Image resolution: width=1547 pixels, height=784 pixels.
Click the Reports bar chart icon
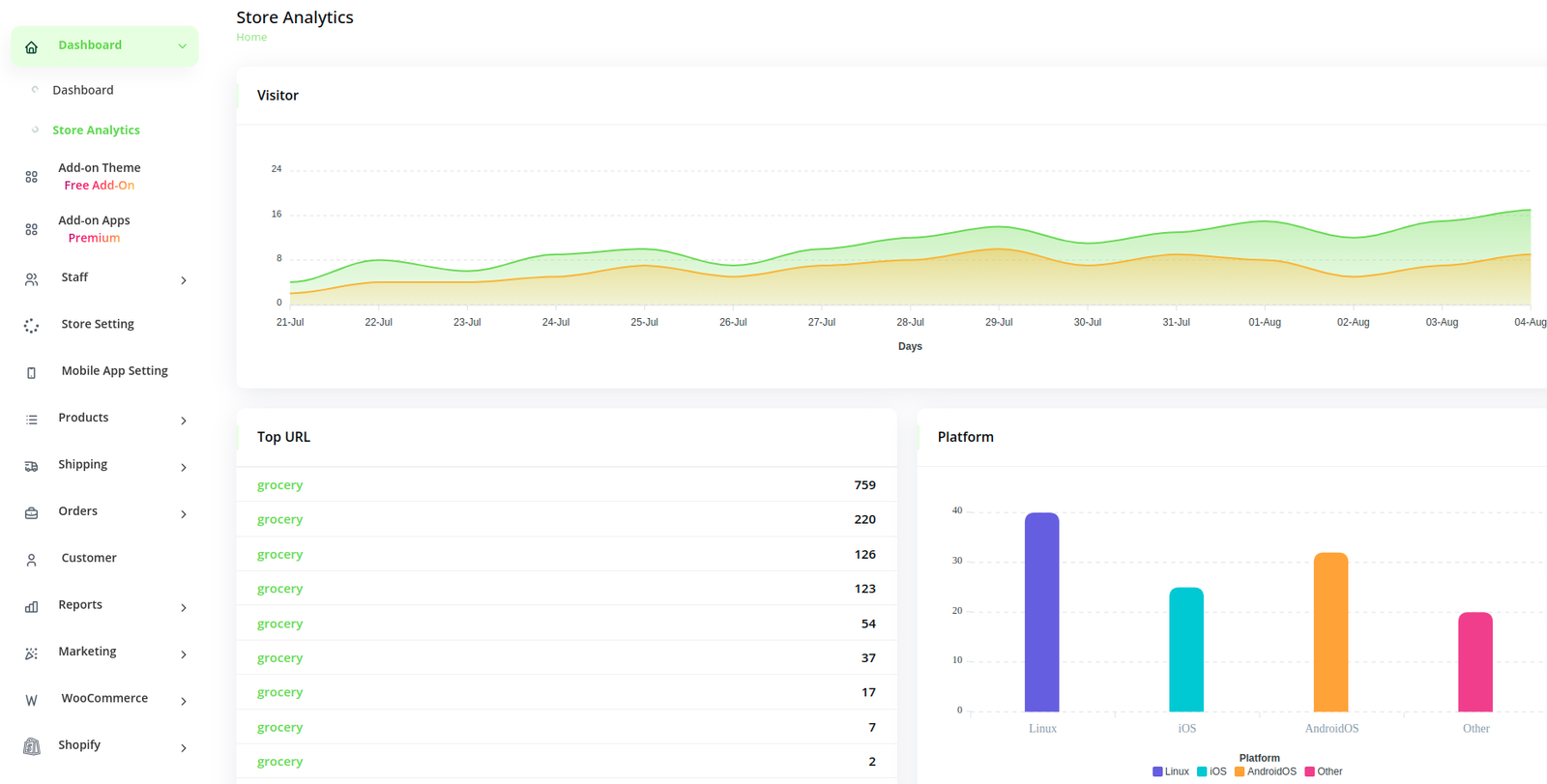click(32, 607)
